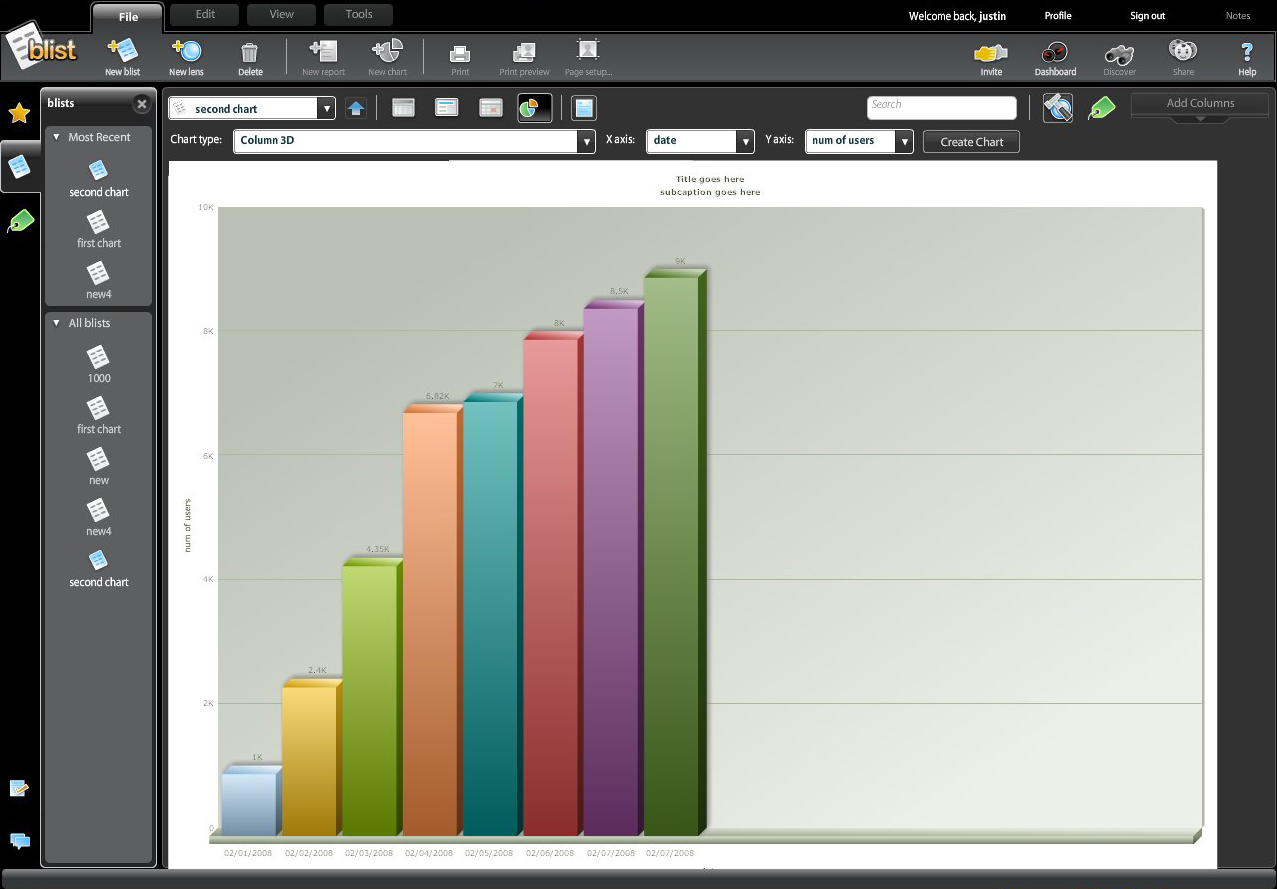
Task: Click the Create Chart button
Action: 971,142
